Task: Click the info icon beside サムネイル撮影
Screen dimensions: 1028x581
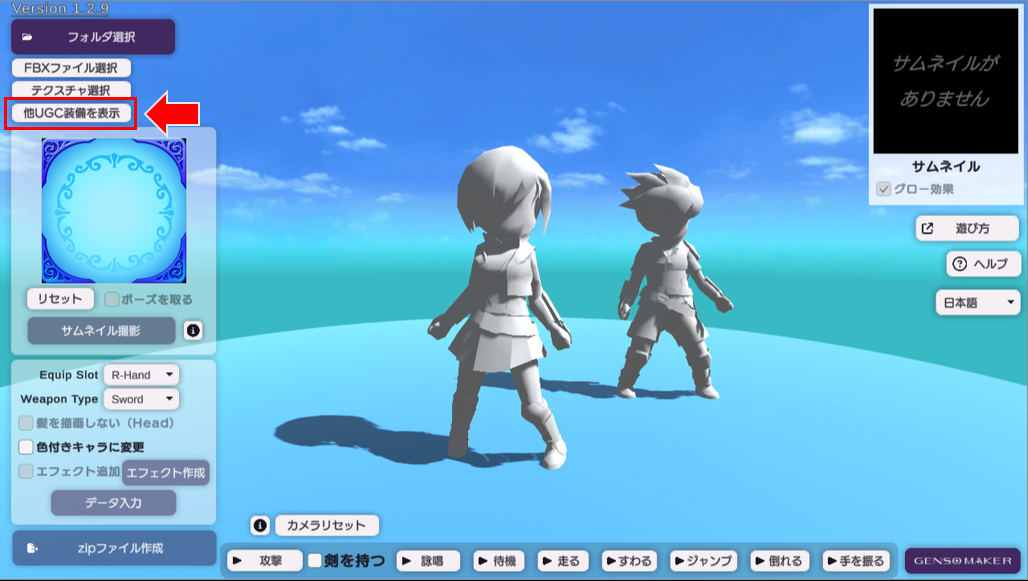Action: click(x=193, y=330)
